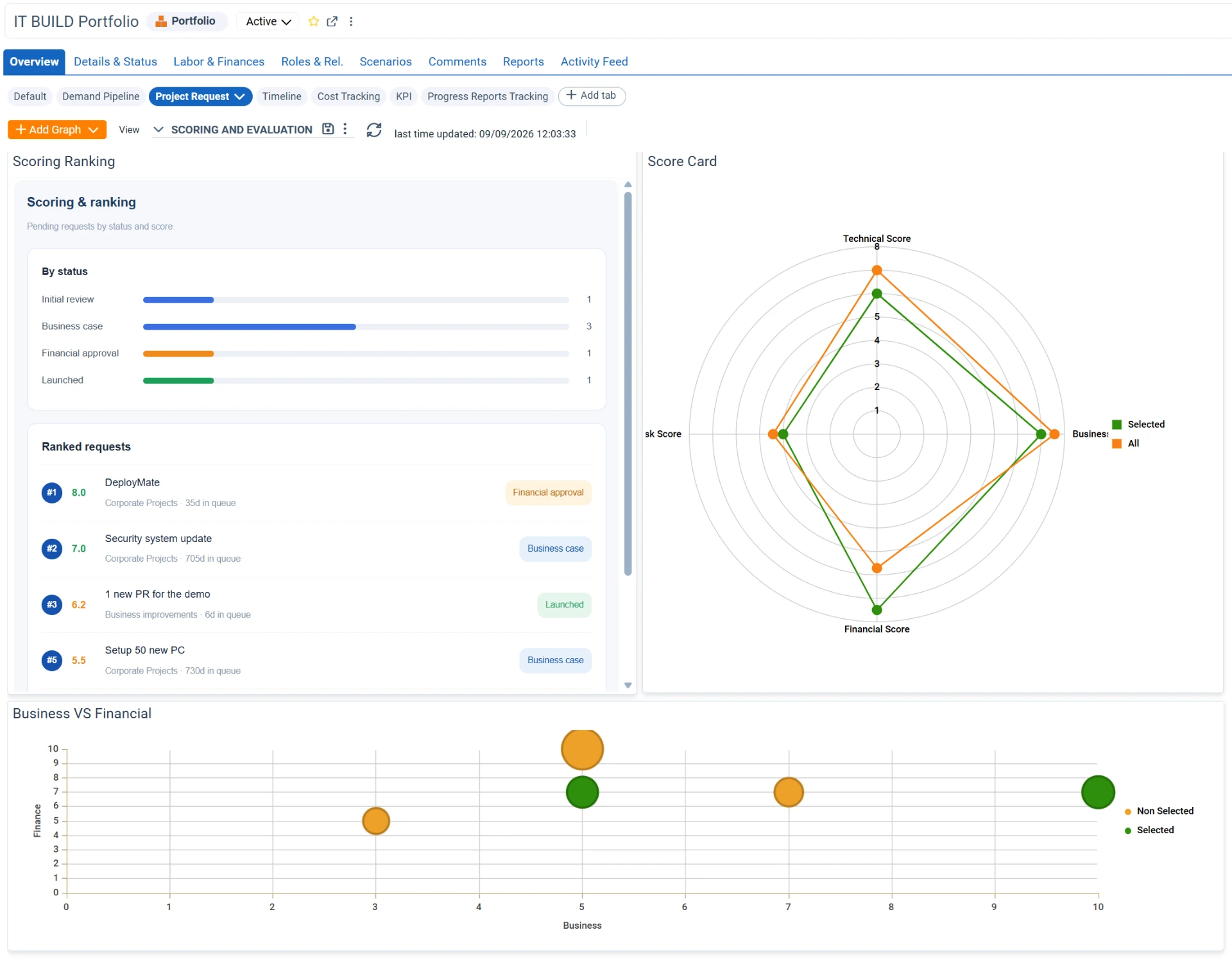Viewport: 1232px width, 964px height.
Task: Select the Default dashboard tab
Action: click(x=30, y=96)
